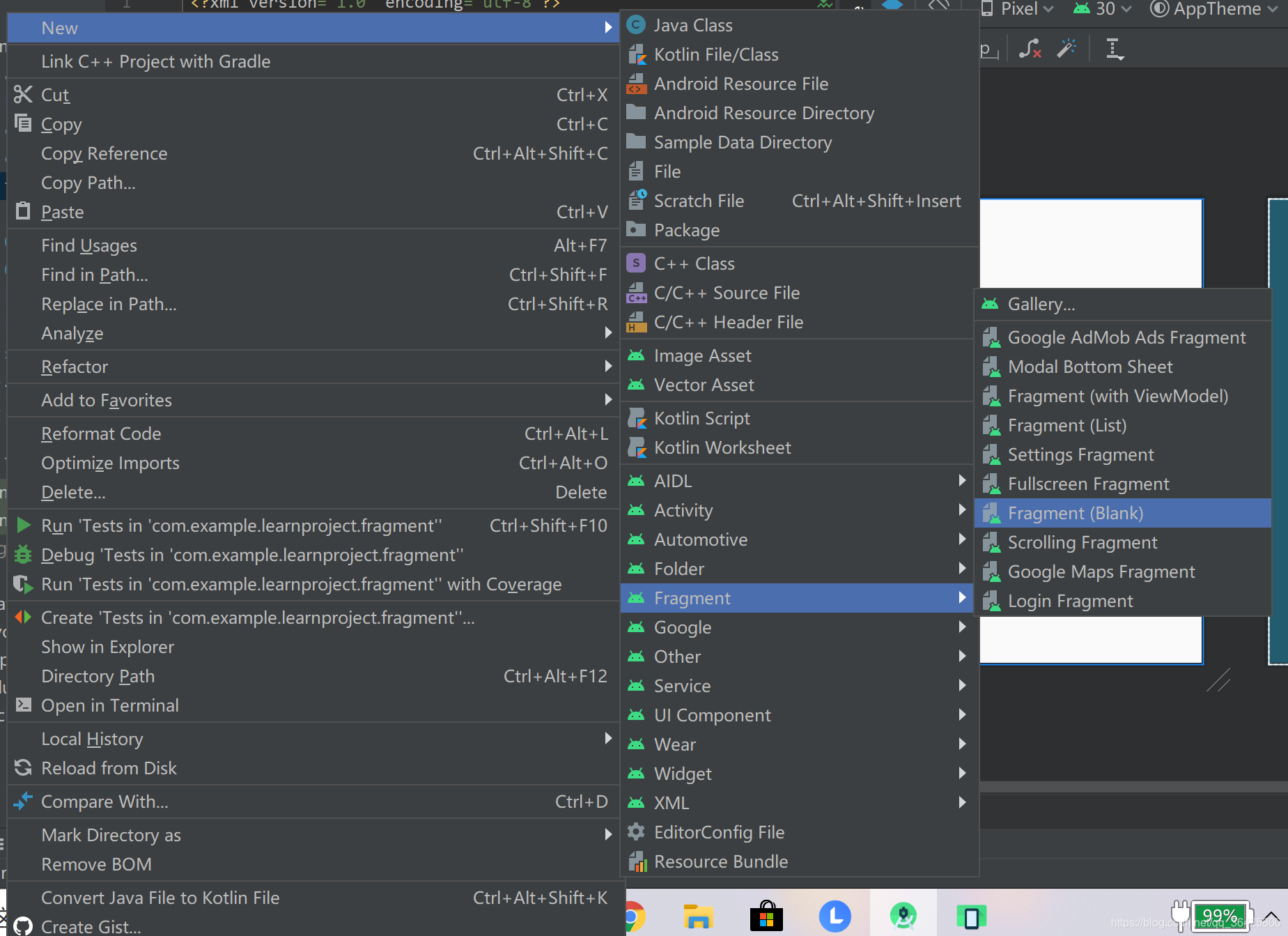Select Fragment (Blank) template
Screen dimensions: 1288x936
pos(1123,513)
